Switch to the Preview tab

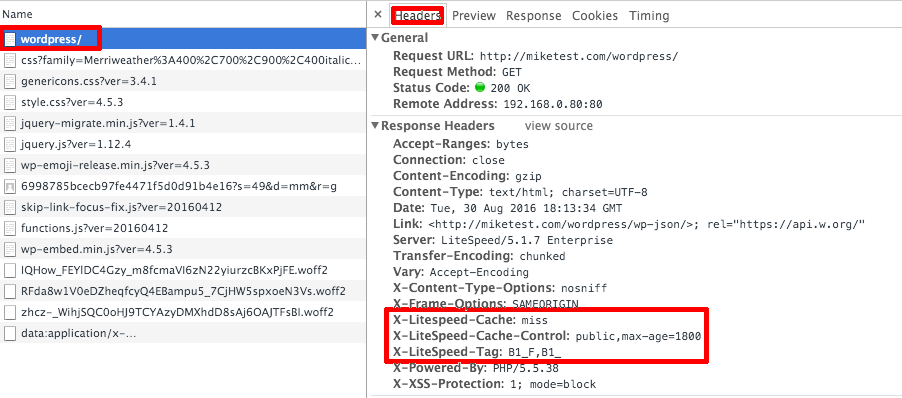tap(473, 16)
